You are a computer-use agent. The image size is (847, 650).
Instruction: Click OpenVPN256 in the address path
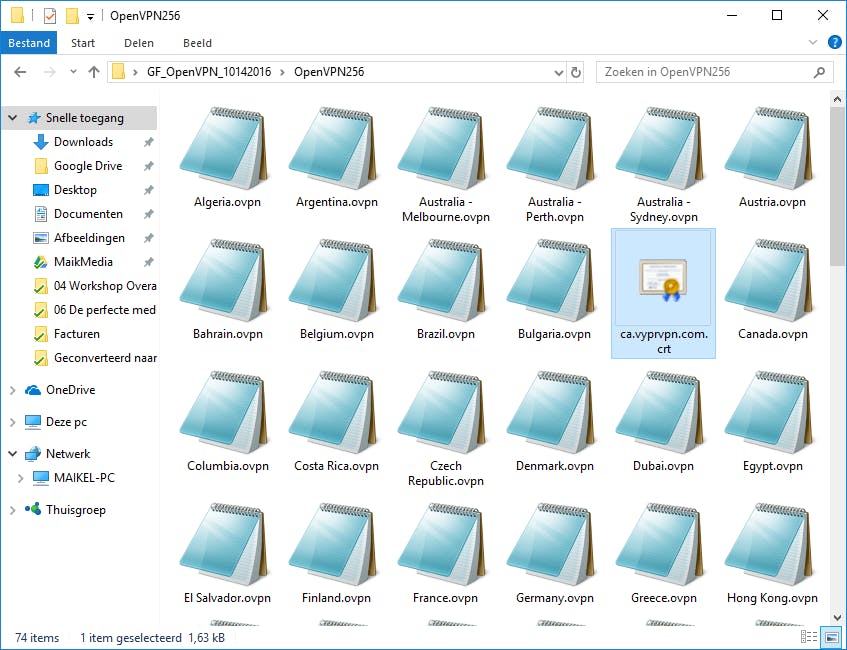pyautogui.click(x=329, y=72)
